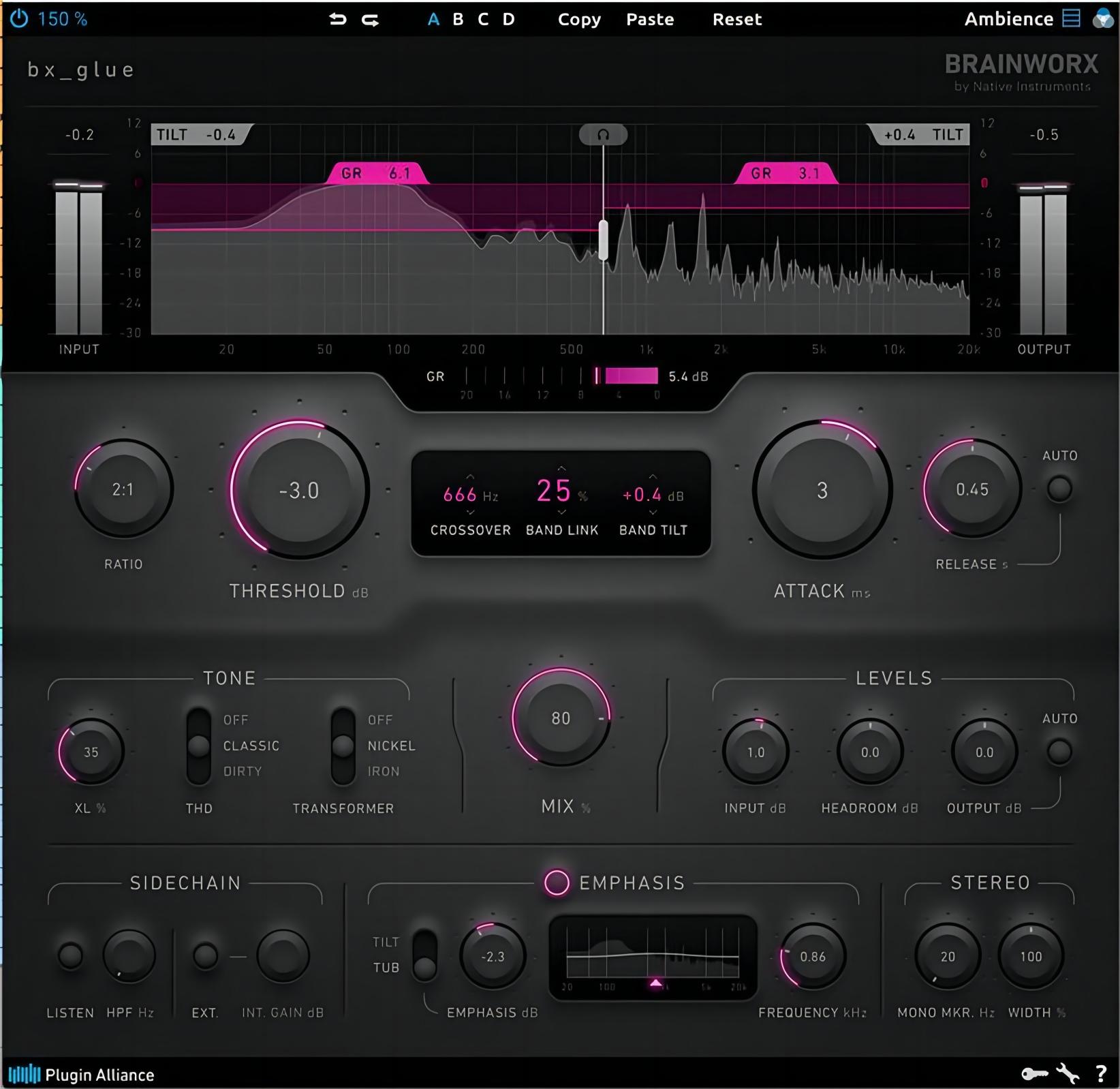Open the Ambience preset name menu
Screen dimensions: 1120x1089
tap(1009, 18)
